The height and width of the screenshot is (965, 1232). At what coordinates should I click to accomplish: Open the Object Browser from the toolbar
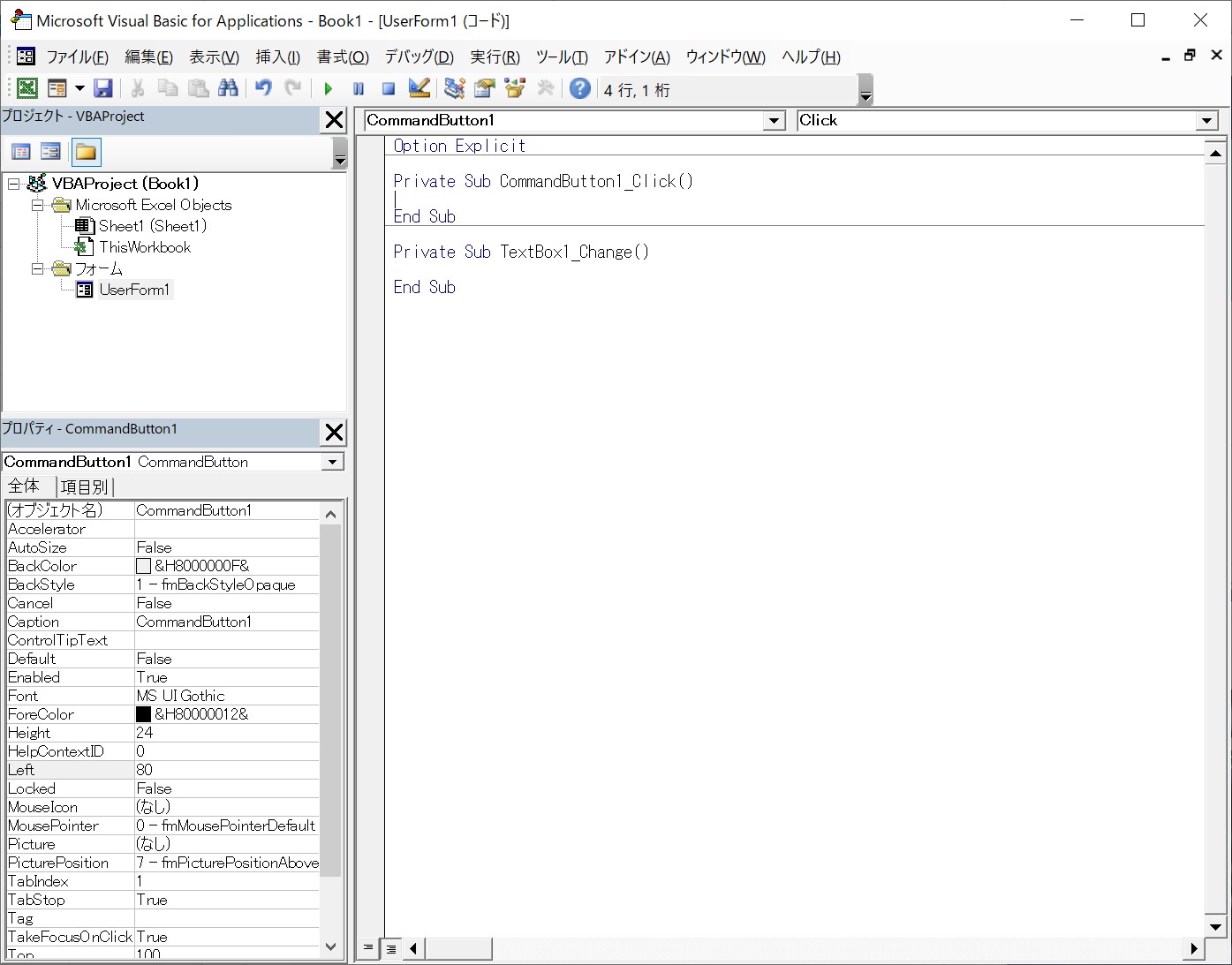click(x=515, y=88)
